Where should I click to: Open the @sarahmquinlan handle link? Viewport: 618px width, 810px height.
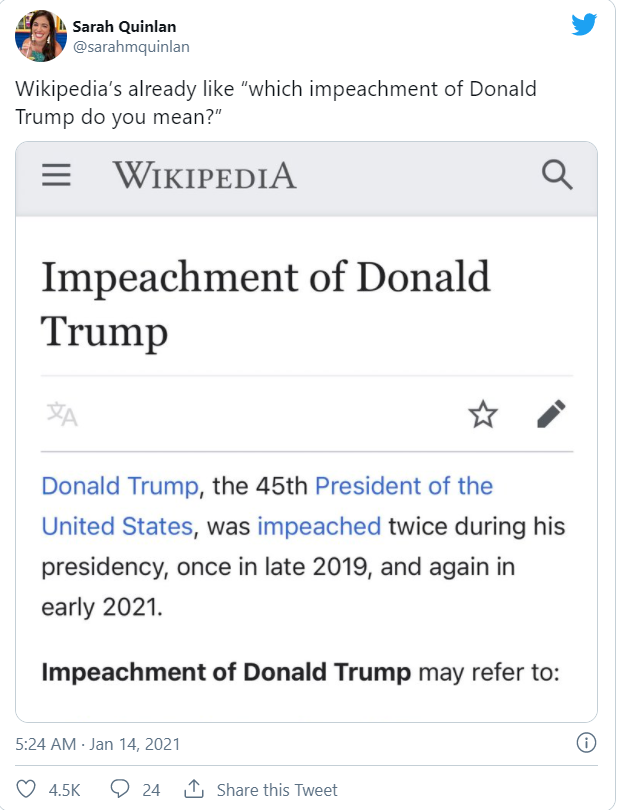click(x=131, y=46)
